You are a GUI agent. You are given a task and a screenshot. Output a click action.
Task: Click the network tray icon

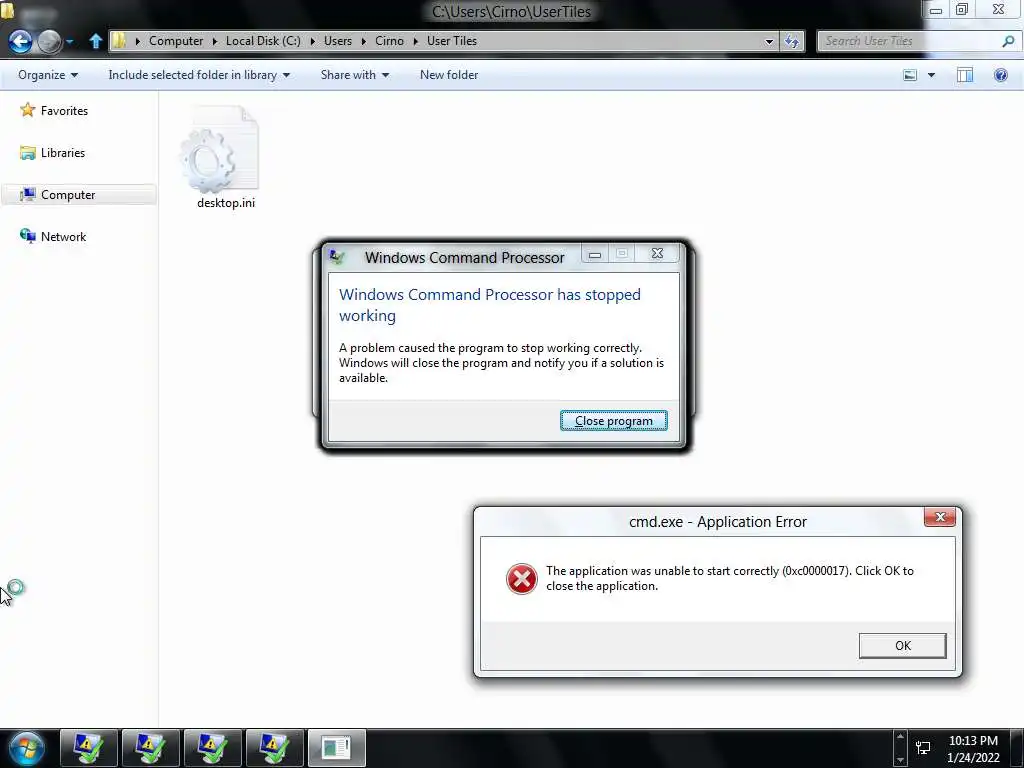(923, 748)
